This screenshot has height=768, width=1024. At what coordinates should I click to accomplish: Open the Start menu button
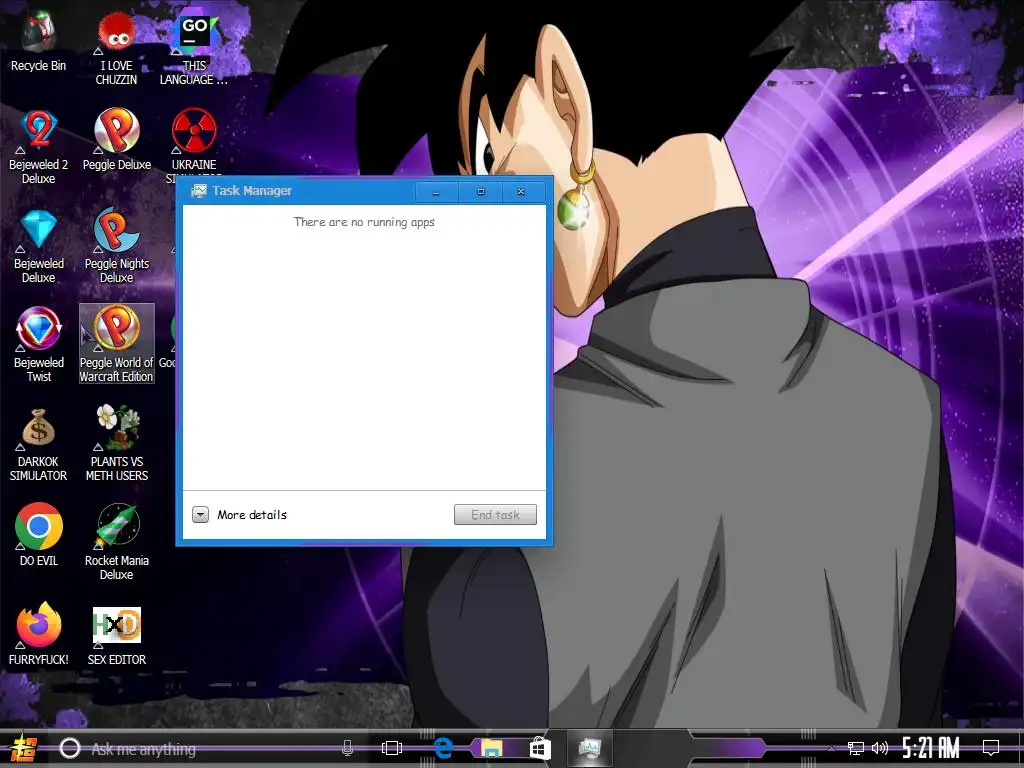pyautogui.click(x=23, y=748)
